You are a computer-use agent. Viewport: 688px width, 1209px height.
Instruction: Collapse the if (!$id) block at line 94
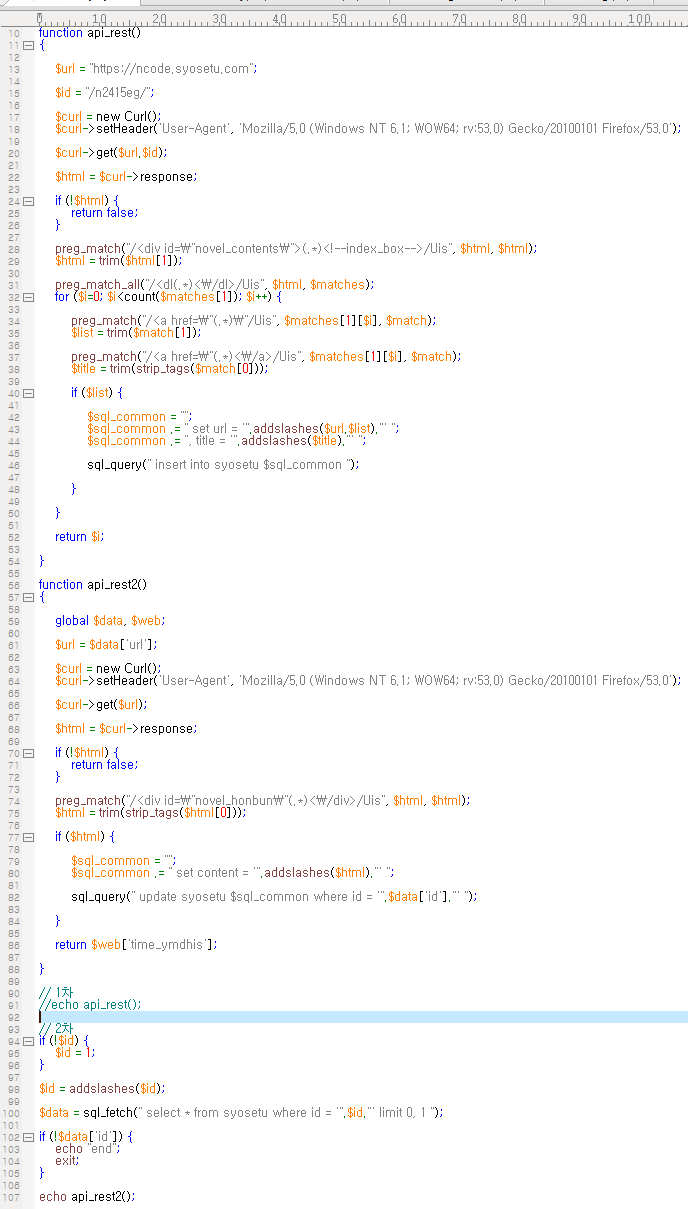[28, 1041]
